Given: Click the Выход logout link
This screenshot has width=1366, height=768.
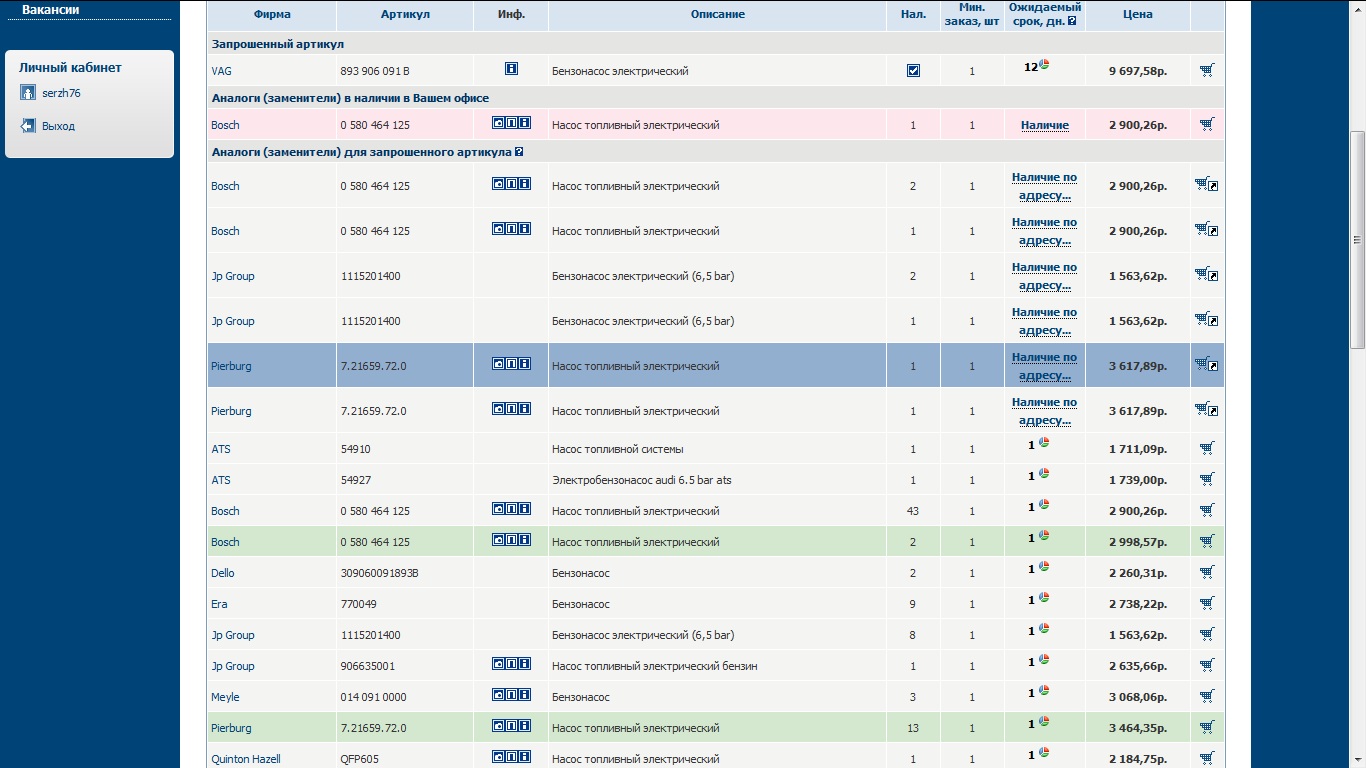Looking at the screenshot, I should point(58,126).
